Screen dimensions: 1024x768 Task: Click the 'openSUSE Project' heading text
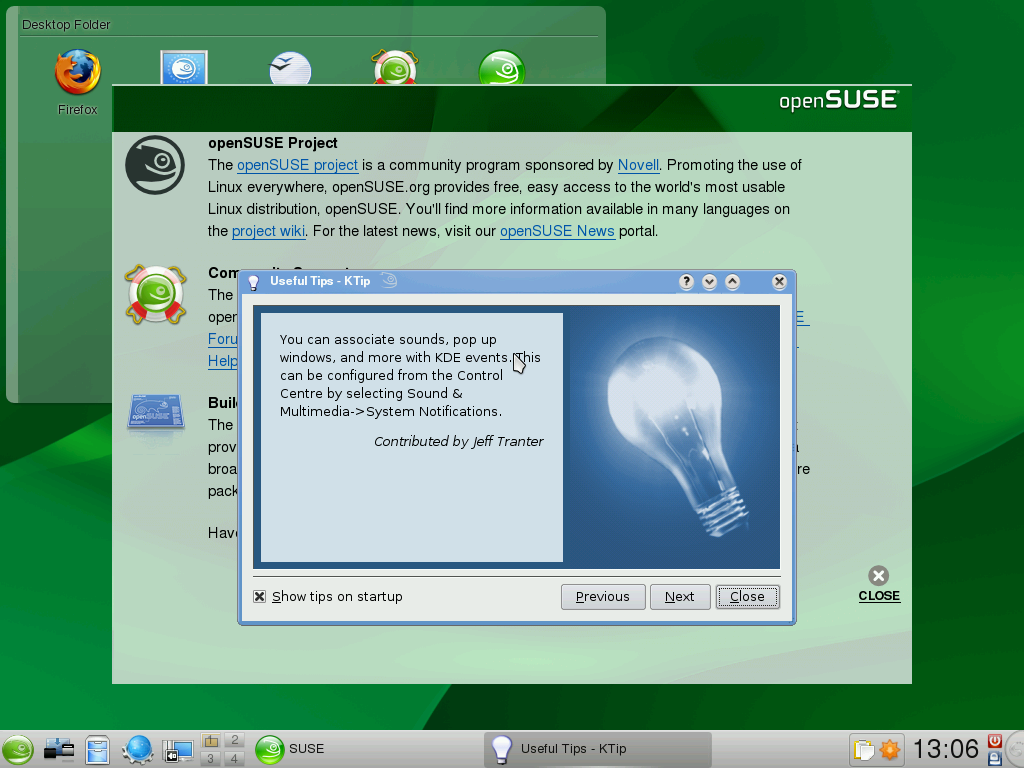272,143
